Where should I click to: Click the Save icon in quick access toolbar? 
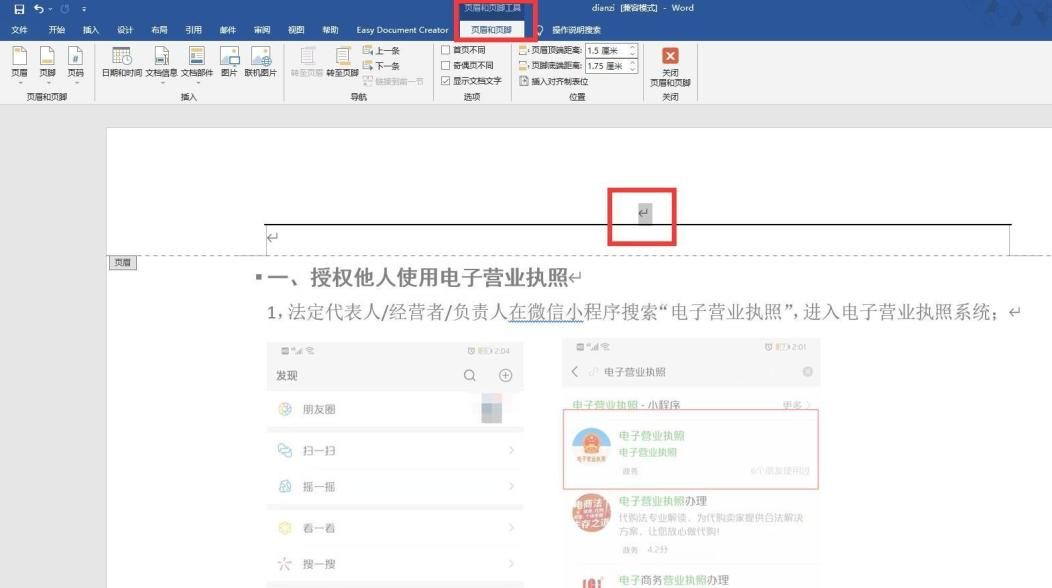click(19, 9)
